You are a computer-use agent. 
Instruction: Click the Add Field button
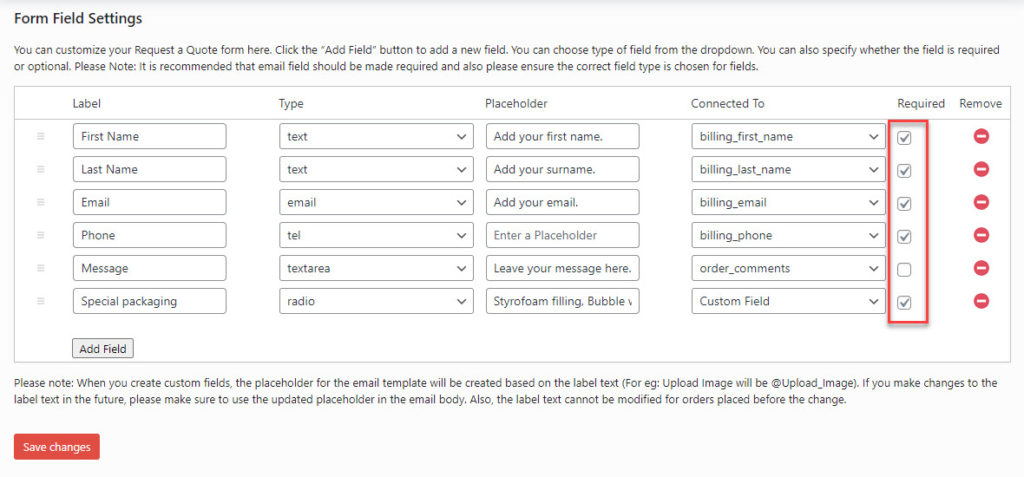(x=103, y=349)
